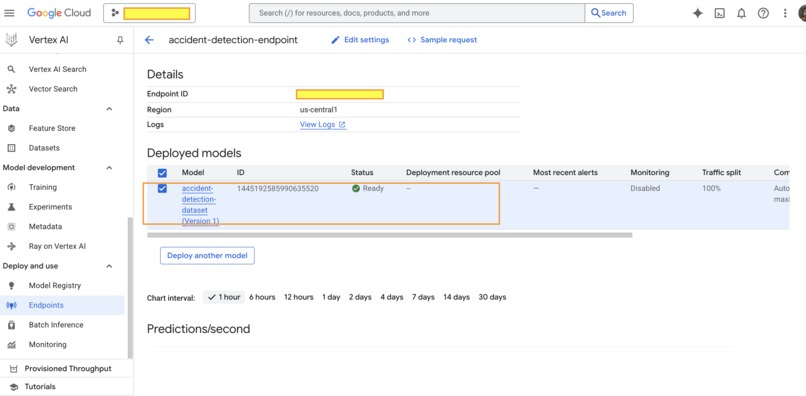Screen dimensions: 806x396
Task: Click the Endpoints antenna icon
Action: point(11,305)
